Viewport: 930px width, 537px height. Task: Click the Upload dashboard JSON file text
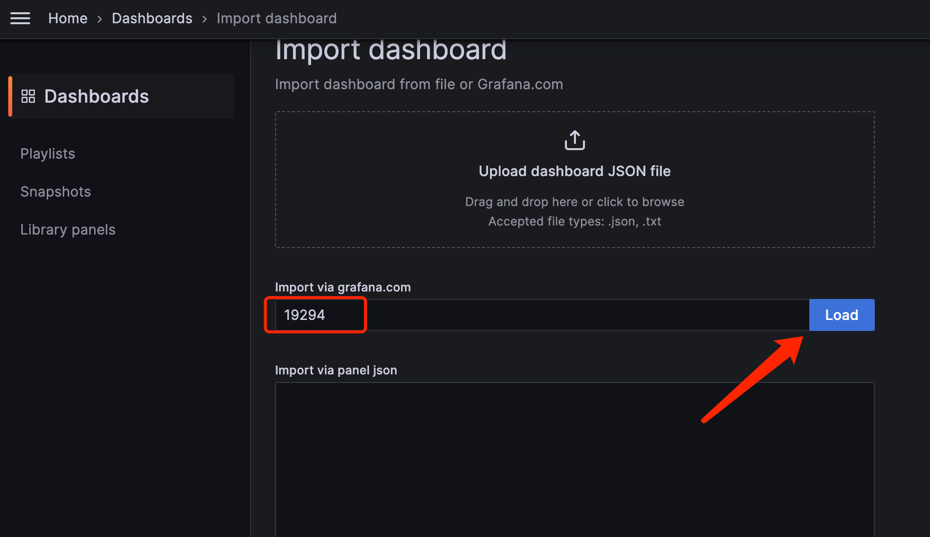(x=574, y=171)
